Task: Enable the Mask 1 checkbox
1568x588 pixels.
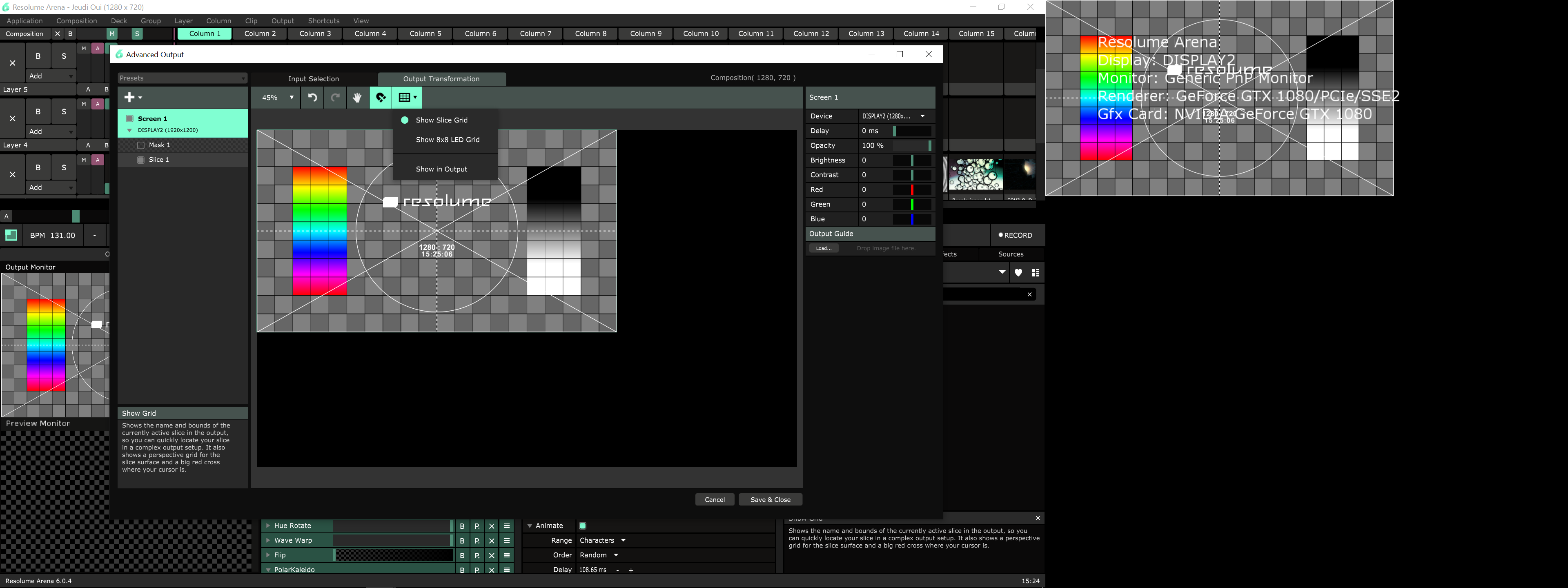Action: coord(140,145)
